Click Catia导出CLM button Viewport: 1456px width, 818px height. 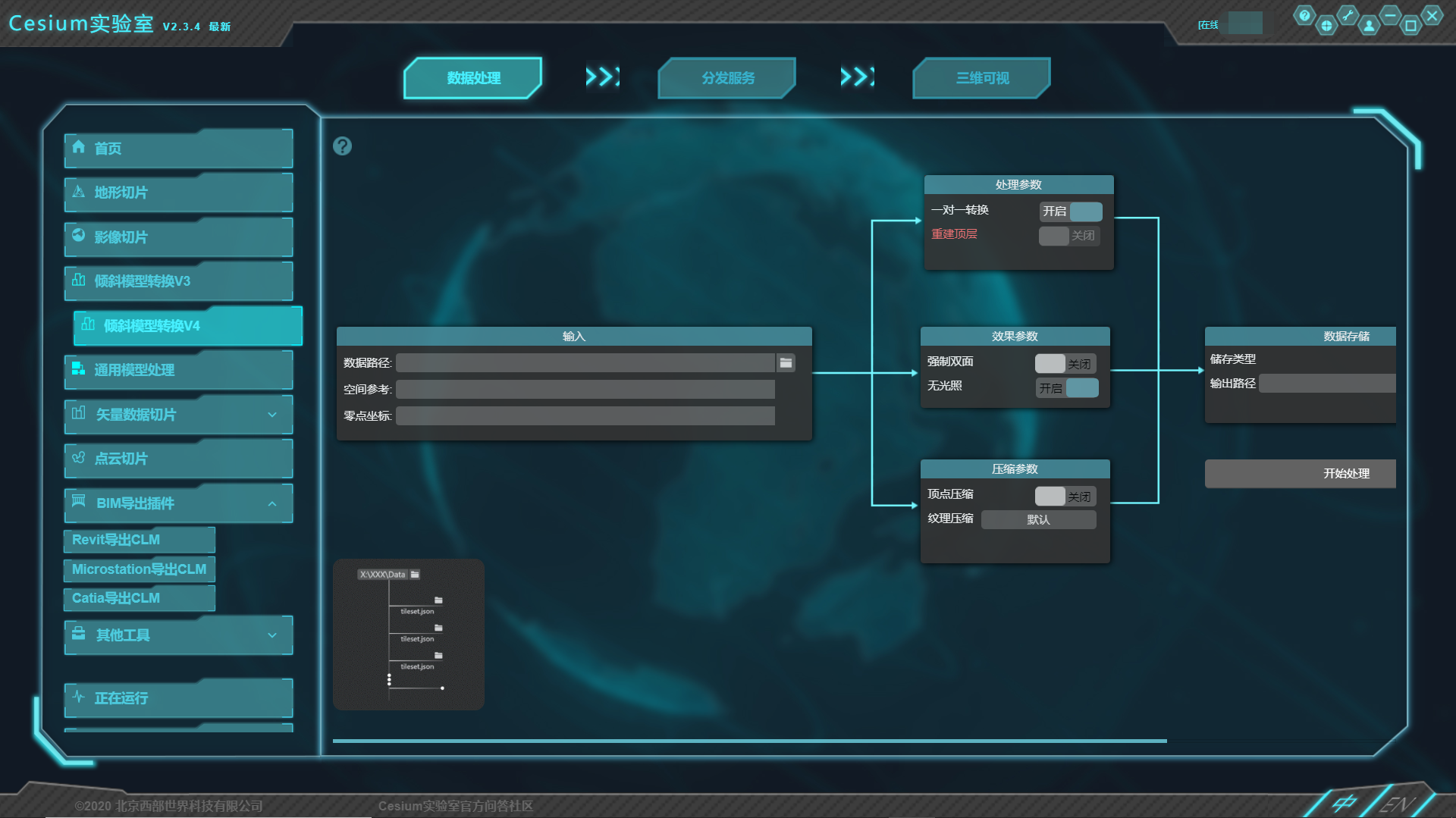[x=140, y=598]
